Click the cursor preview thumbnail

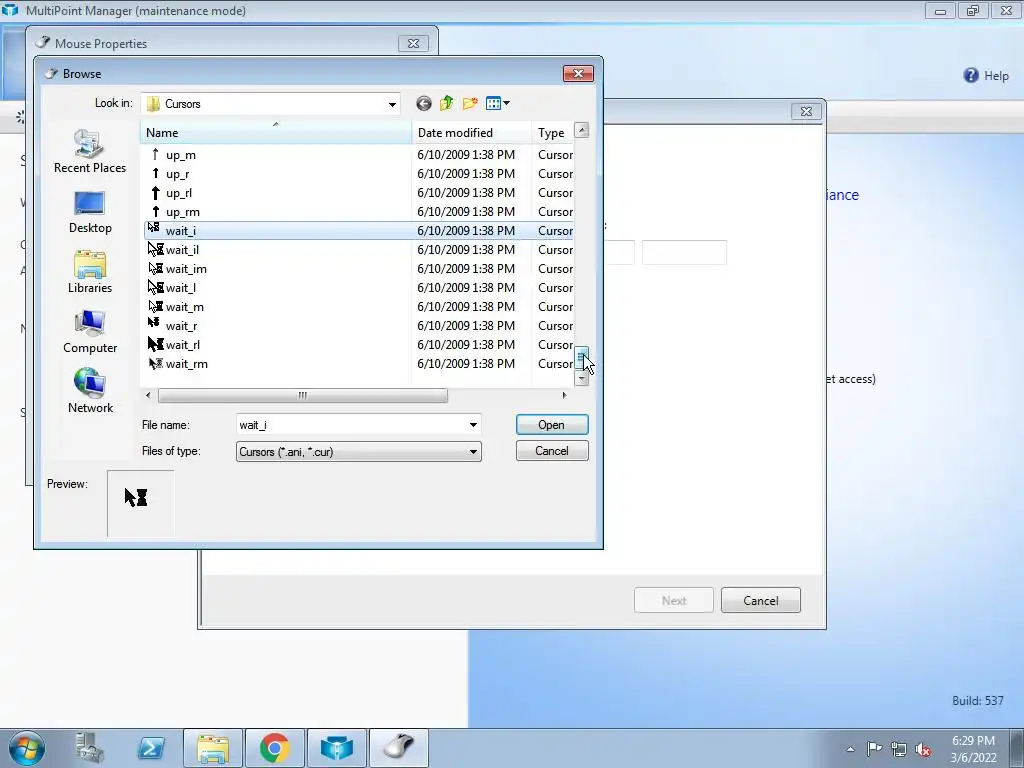[x=140, y=504]
